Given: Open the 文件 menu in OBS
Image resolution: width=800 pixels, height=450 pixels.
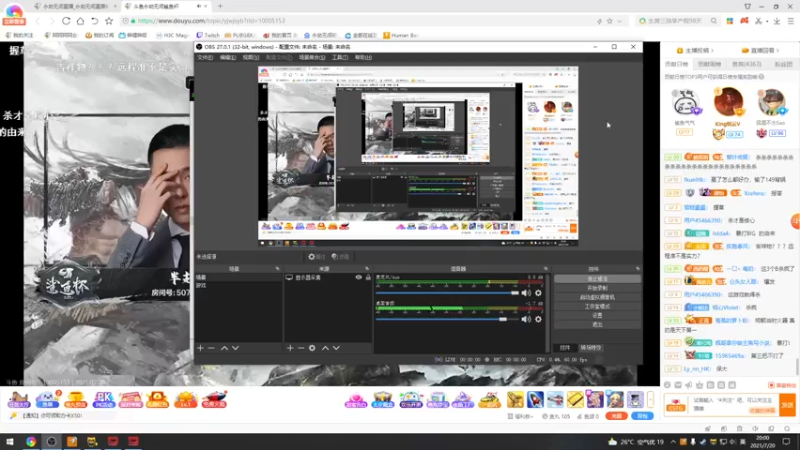Looking at the screenshot, I should tap(205, 57).
